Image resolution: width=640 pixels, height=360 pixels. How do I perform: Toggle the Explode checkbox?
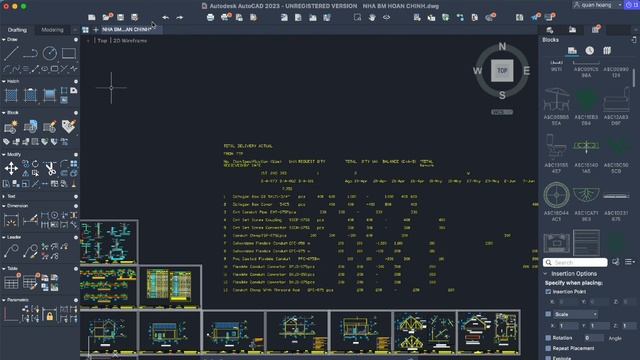coord(548,358)
